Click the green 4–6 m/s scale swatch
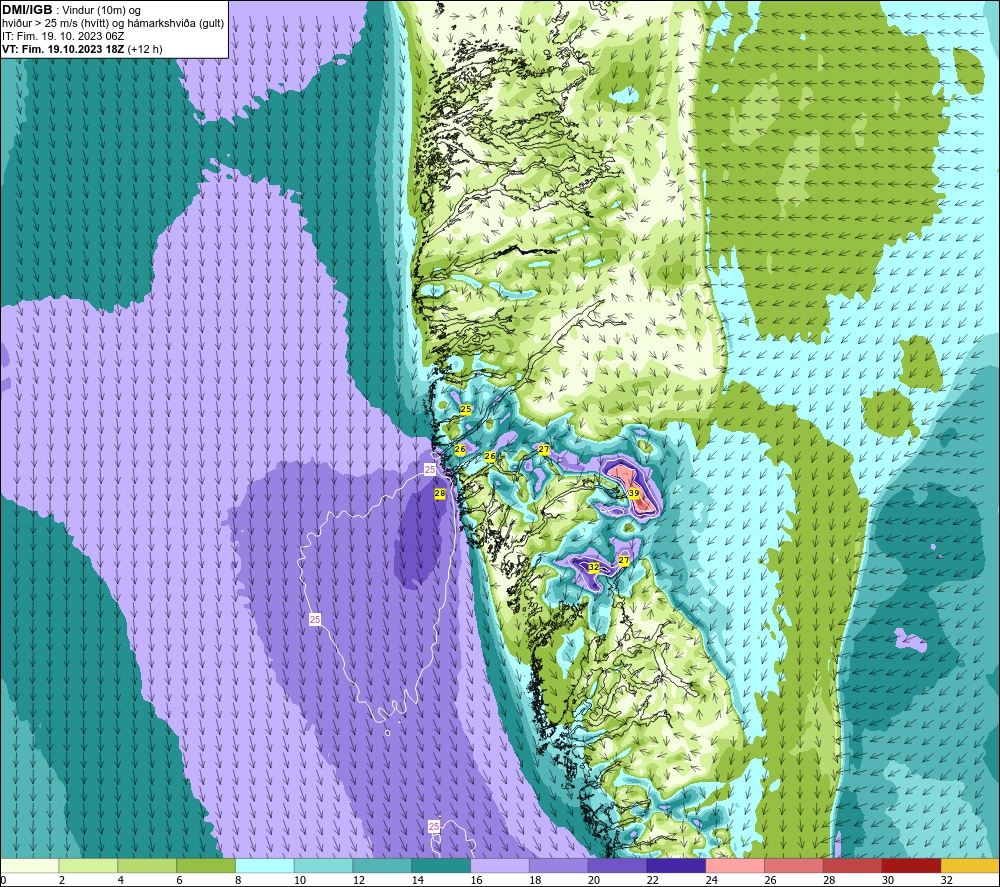 tap(147, 866)
